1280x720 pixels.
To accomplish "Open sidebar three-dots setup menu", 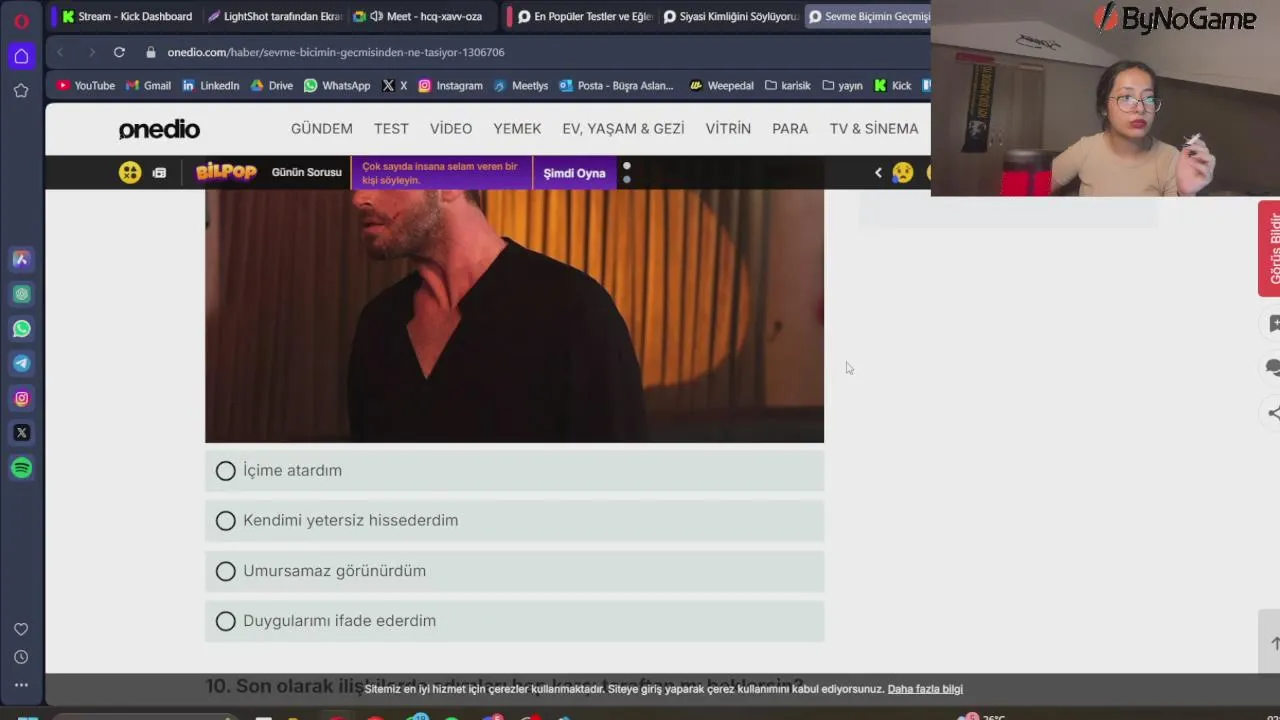I will tap(21, 685).
